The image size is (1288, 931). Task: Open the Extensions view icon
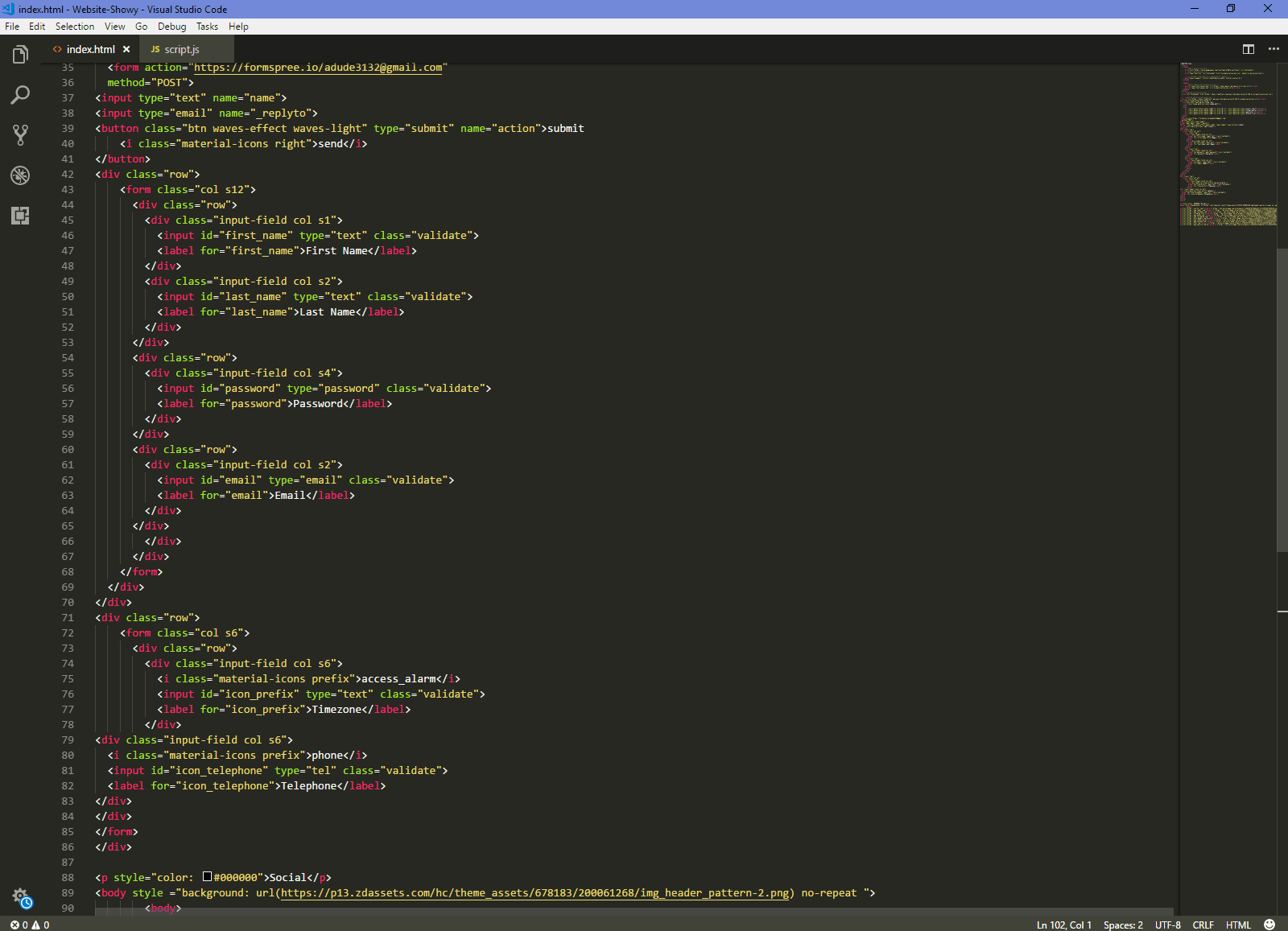pyautogui.click(x=20, y=216)
